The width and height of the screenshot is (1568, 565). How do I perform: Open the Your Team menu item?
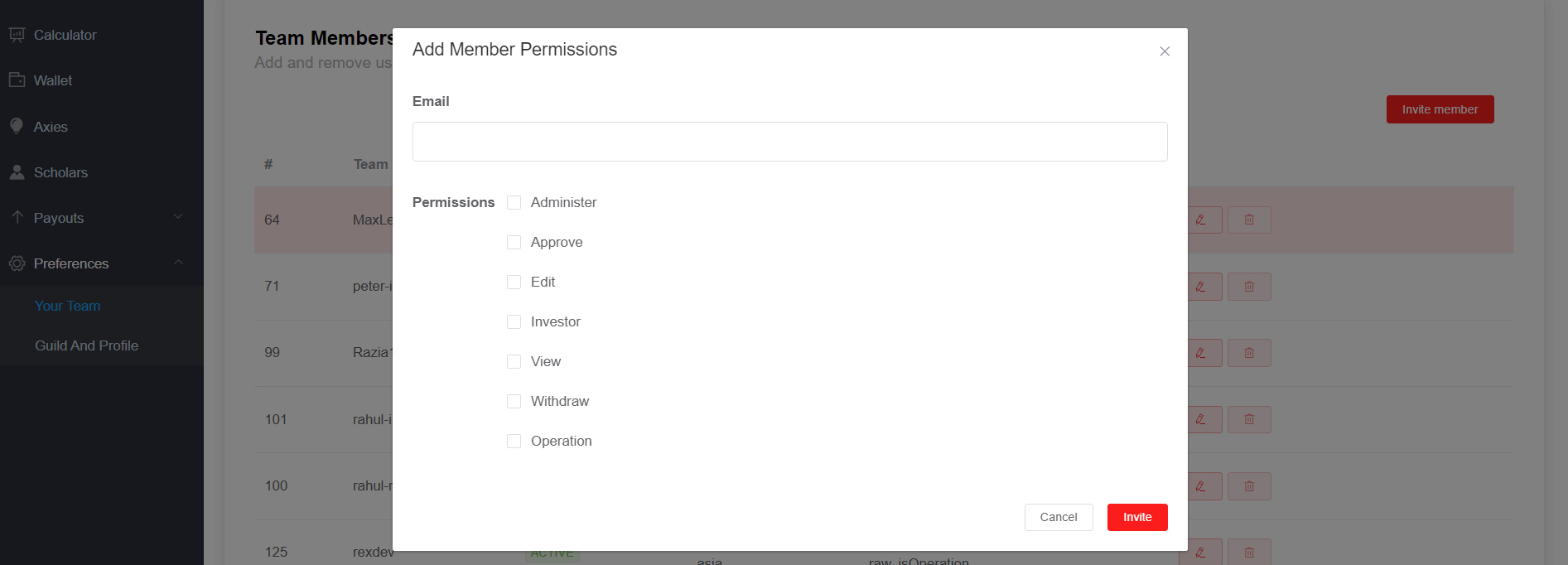coord(67,306)
